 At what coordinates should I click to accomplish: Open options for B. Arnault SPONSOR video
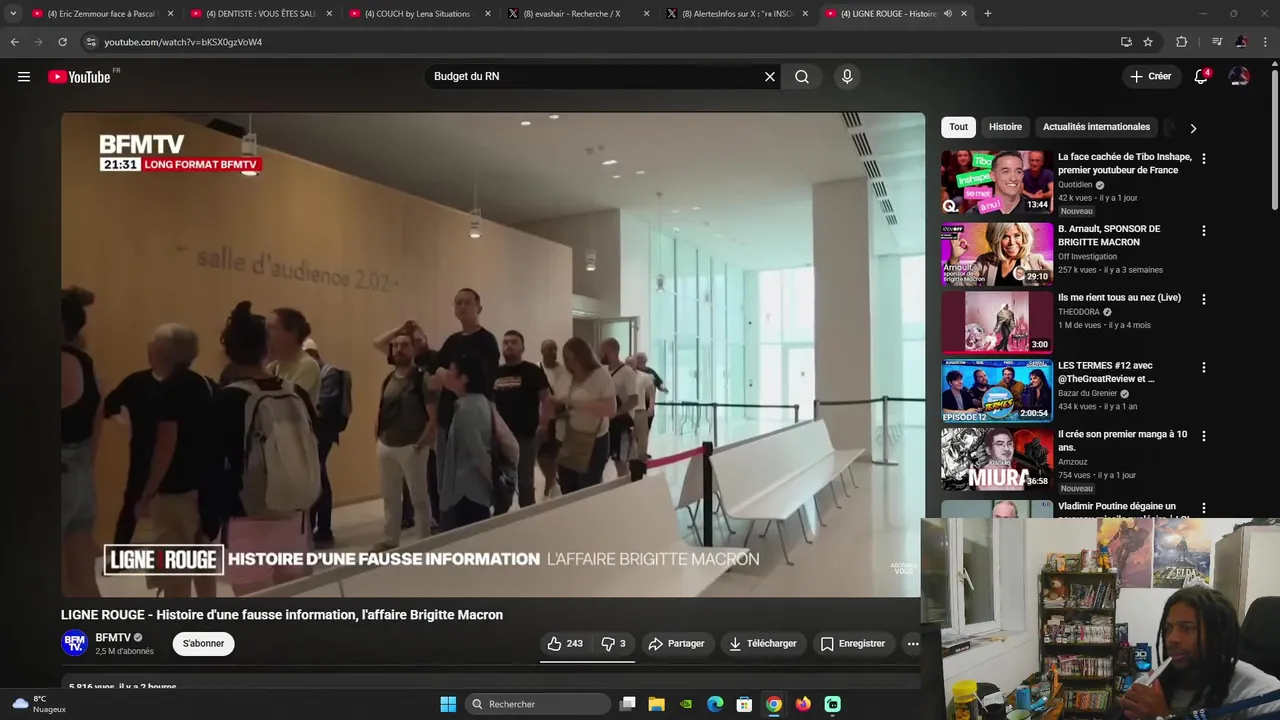1204,231
